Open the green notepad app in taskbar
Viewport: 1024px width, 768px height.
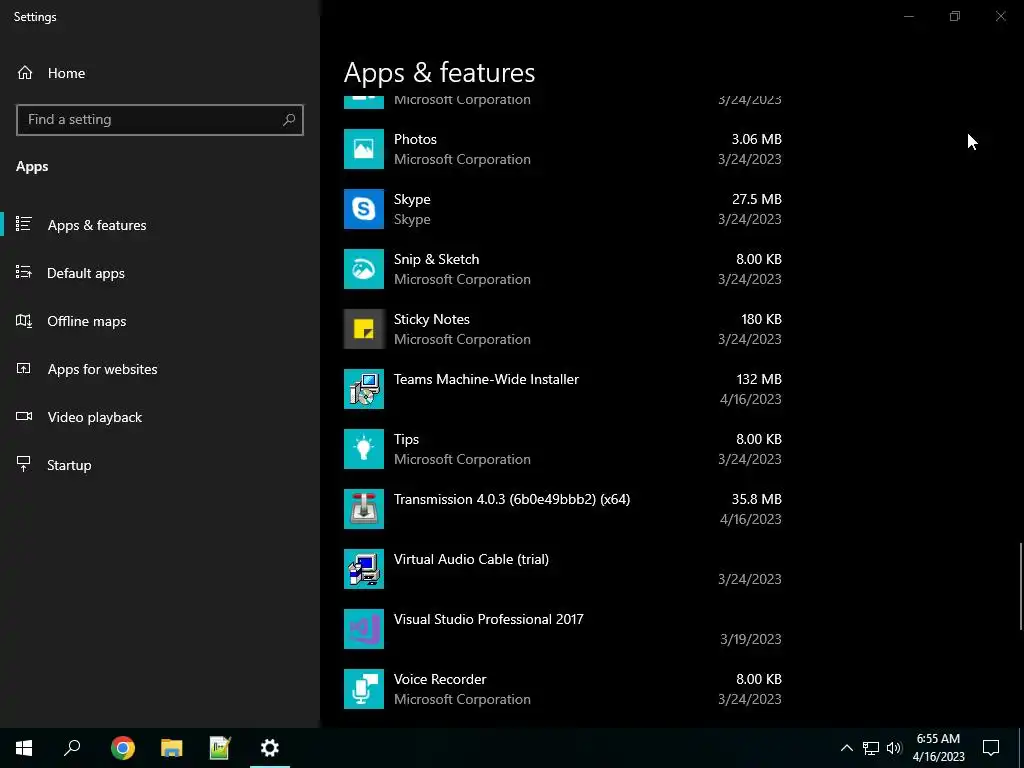click(x=220, y=748)
